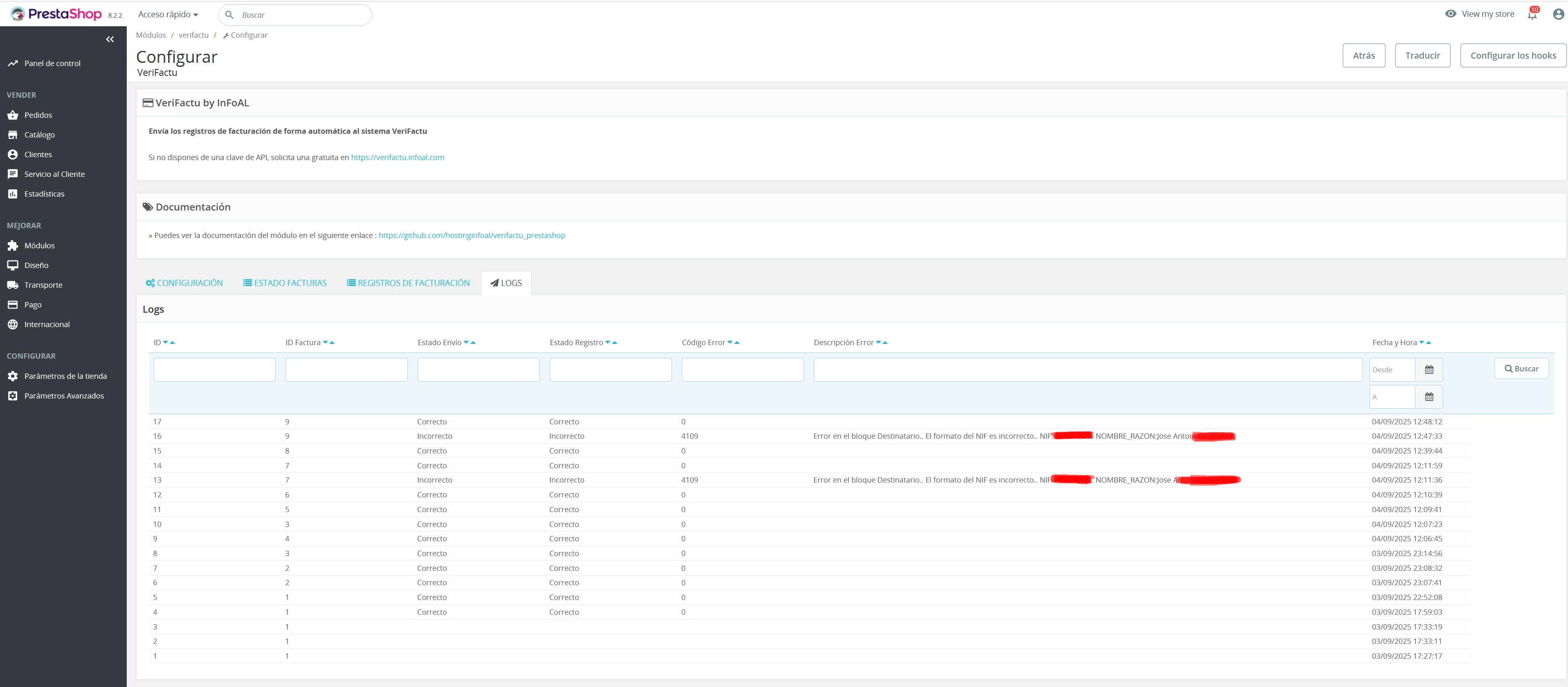
Task: Click the Pedidos basket icon in sidebar
Action: [x=13, y=115]
